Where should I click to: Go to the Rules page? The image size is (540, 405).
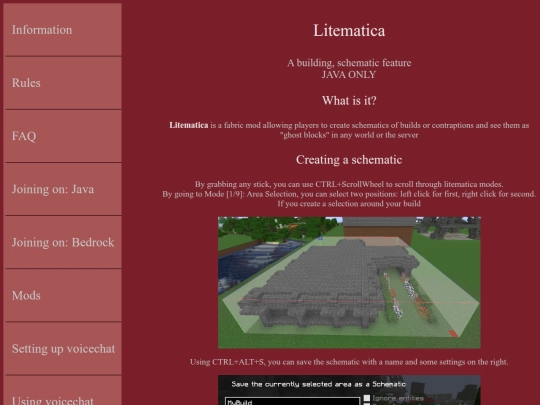pyautogui.click(x=62, y=83)
